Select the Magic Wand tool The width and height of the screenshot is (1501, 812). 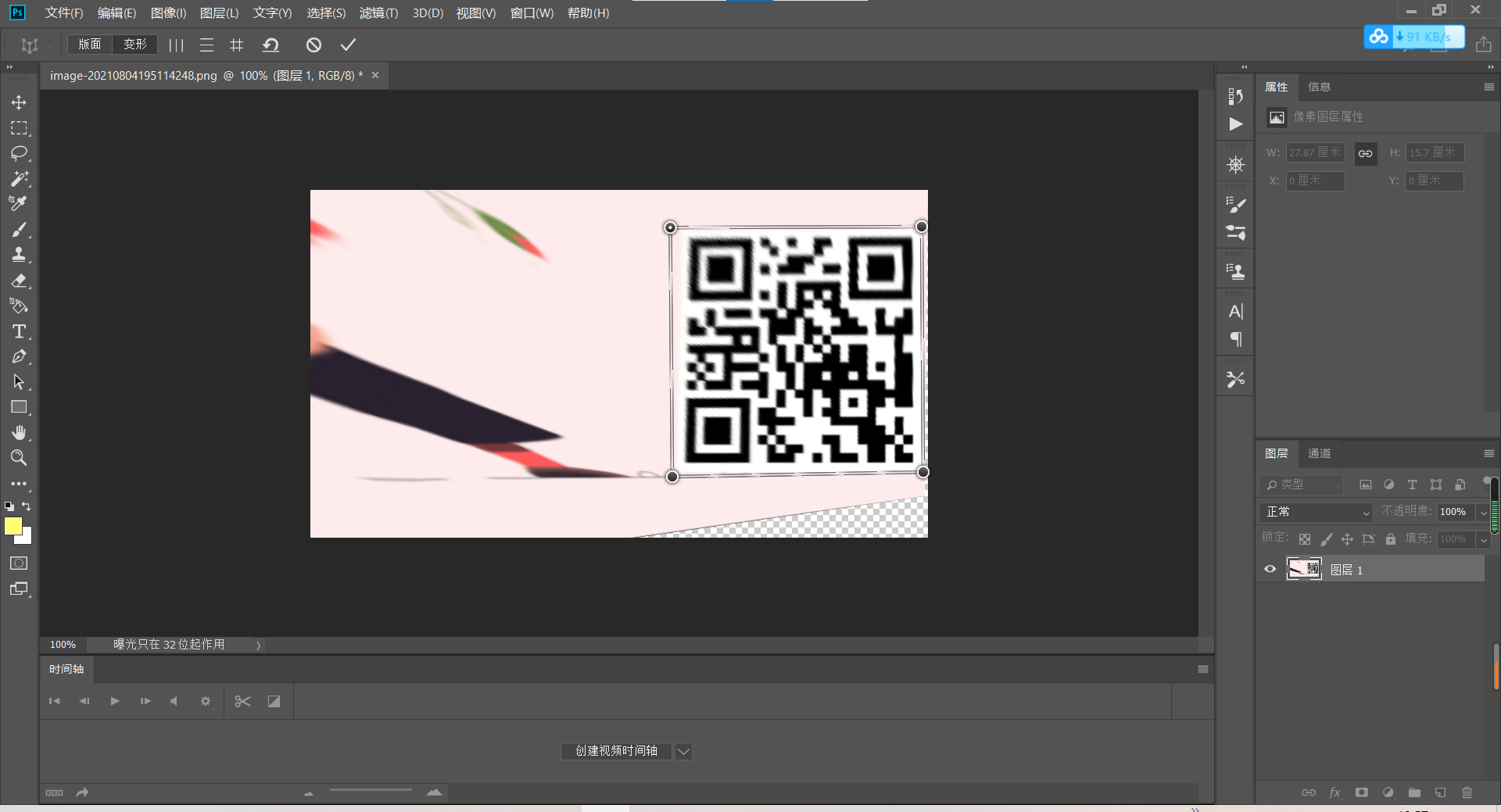[19, 179]
